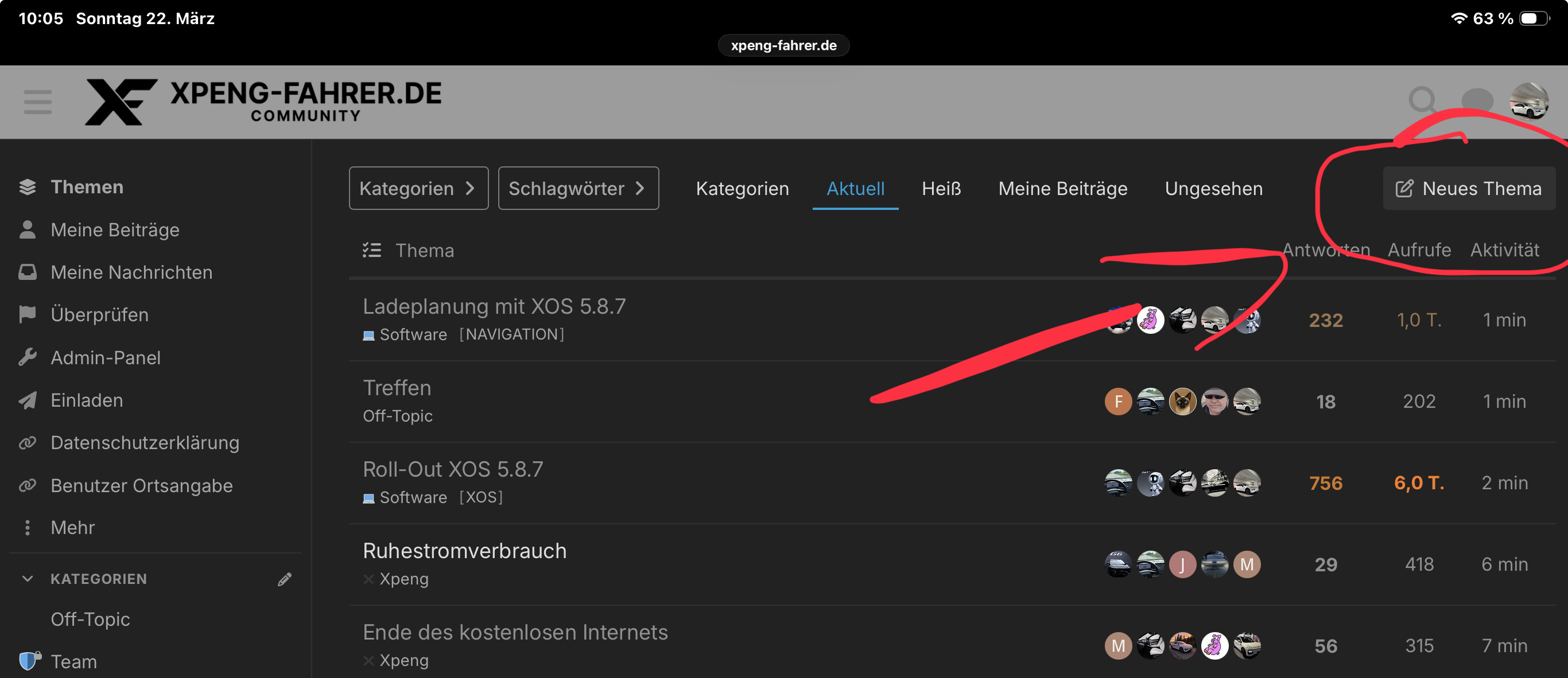
Task: Edit categories with the pencil icon
Action: point(284,579)
